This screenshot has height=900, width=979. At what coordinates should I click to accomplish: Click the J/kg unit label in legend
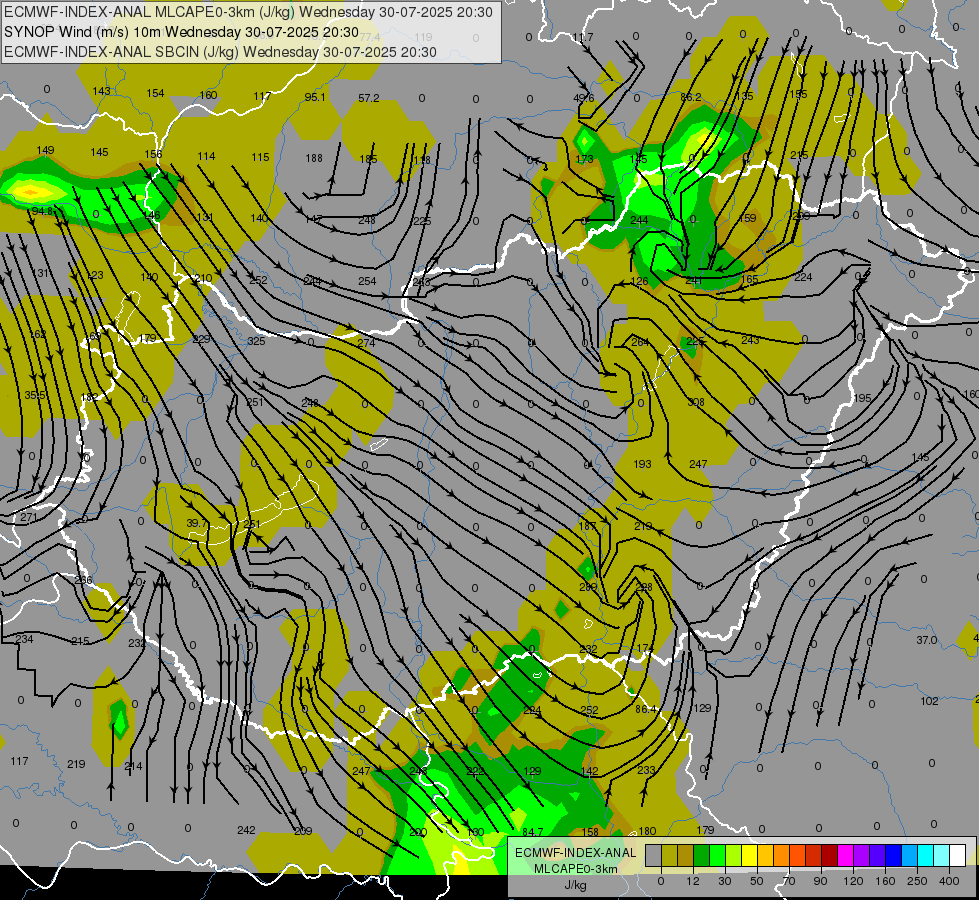576,885
